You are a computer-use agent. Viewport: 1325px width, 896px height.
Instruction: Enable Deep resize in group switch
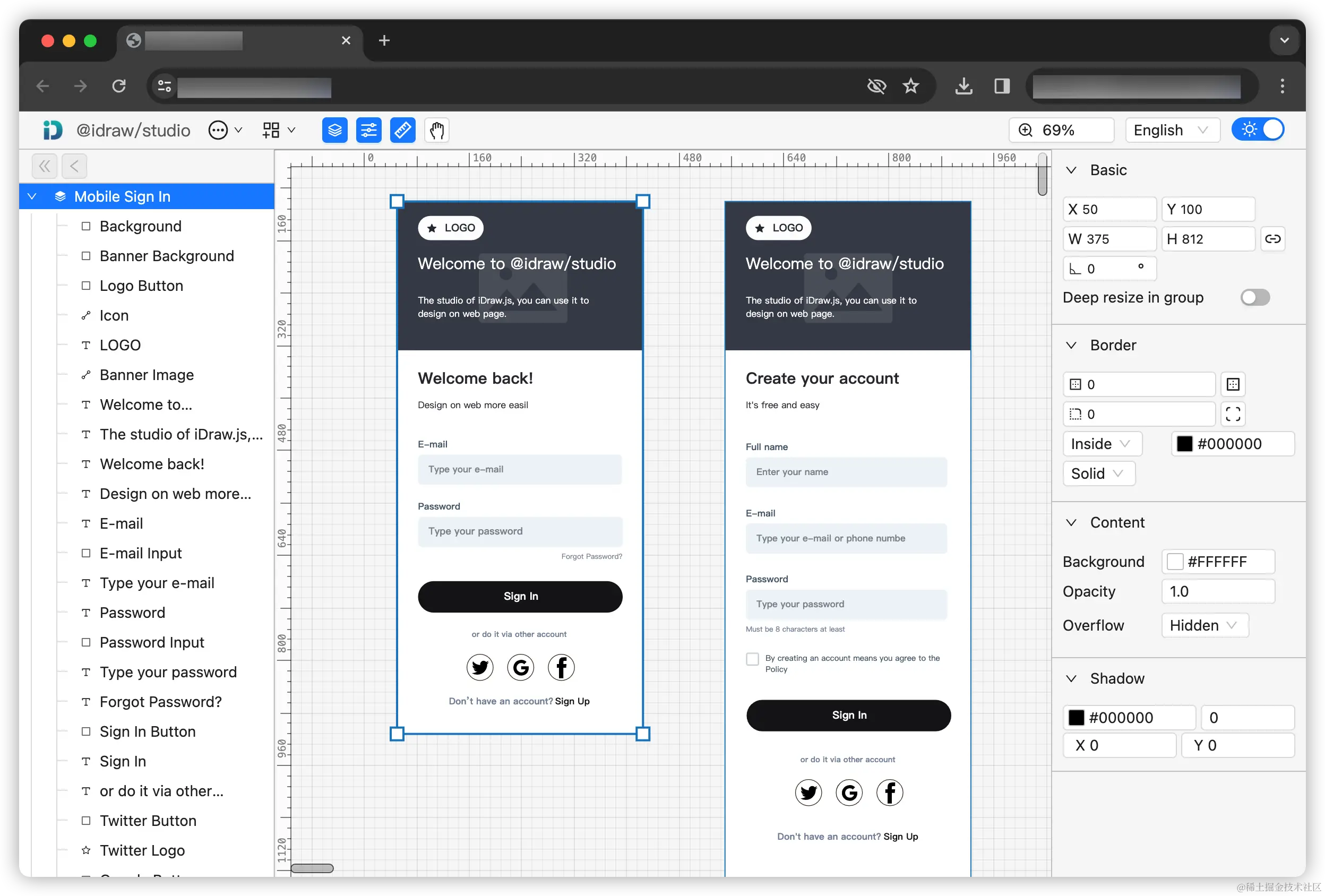click(1255, 298)
